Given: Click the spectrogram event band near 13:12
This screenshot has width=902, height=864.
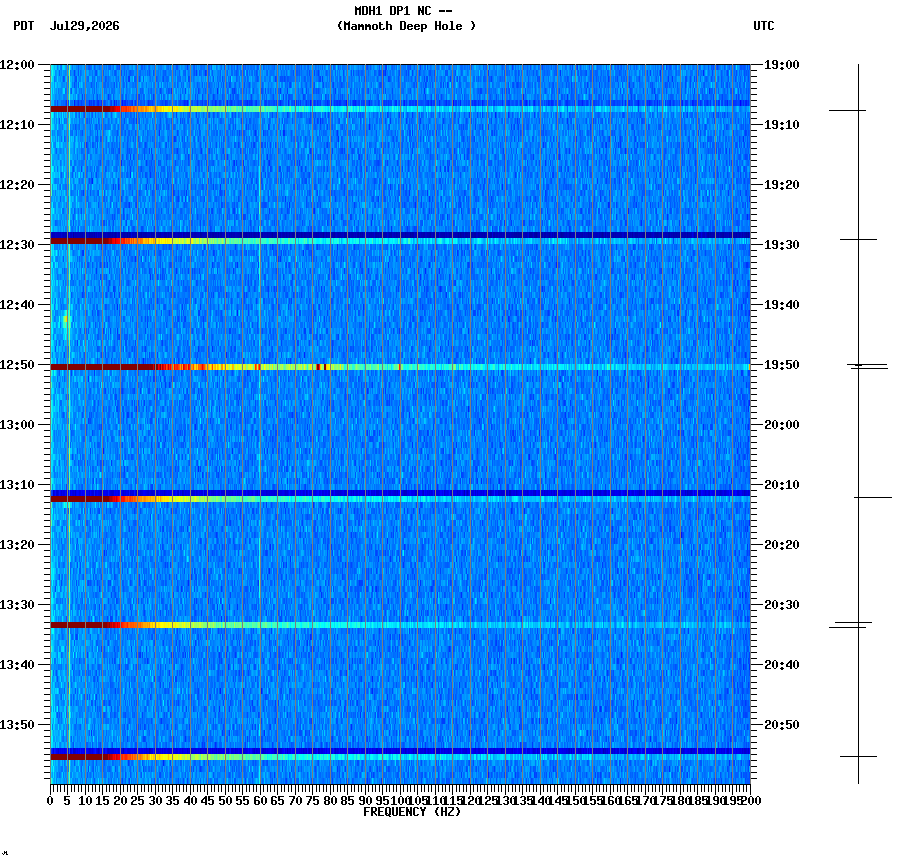Looking at the screenshot, I should point(400,499).
